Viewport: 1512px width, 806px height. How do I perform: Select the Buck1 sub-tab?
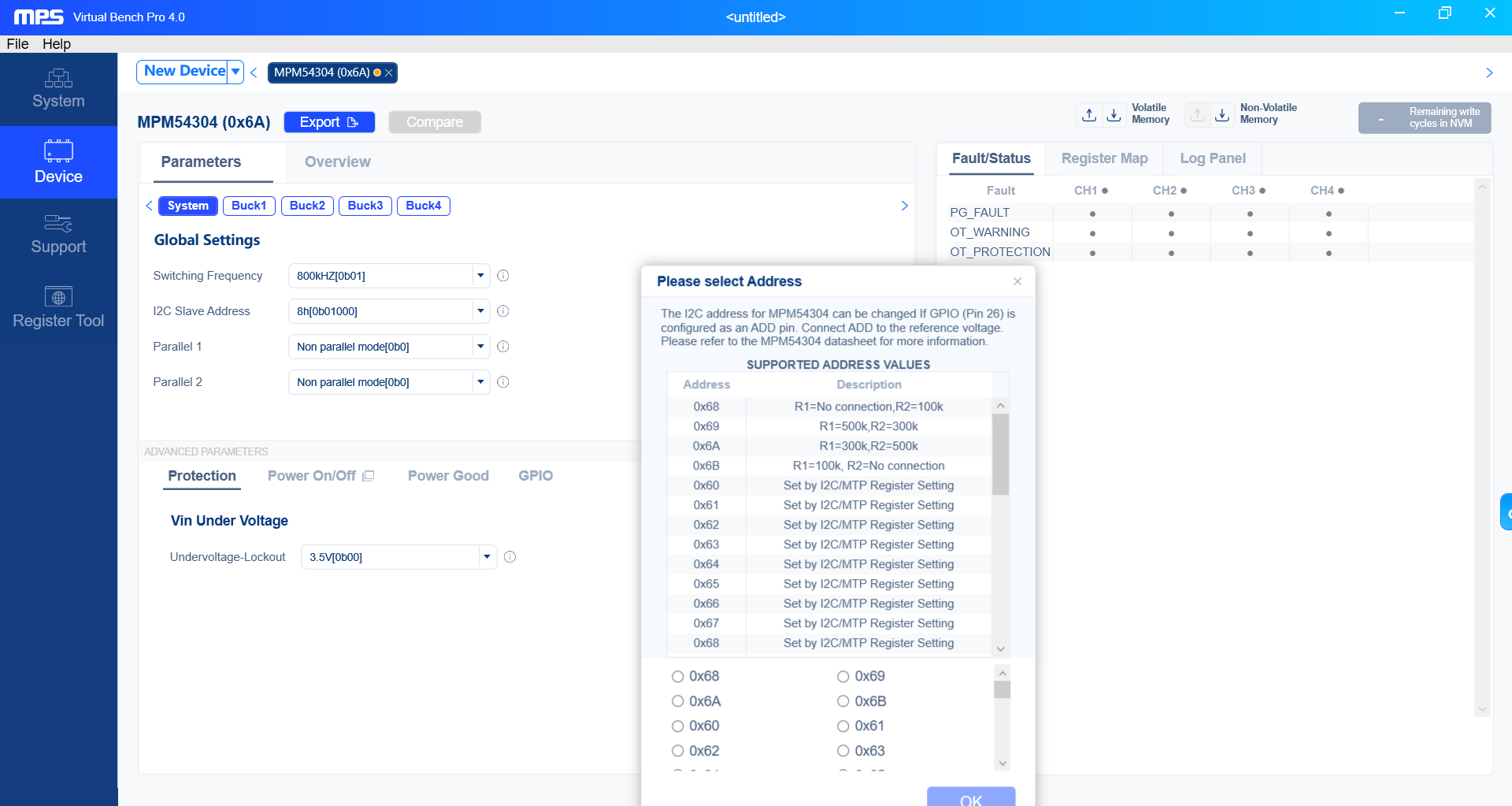point(249,206)
